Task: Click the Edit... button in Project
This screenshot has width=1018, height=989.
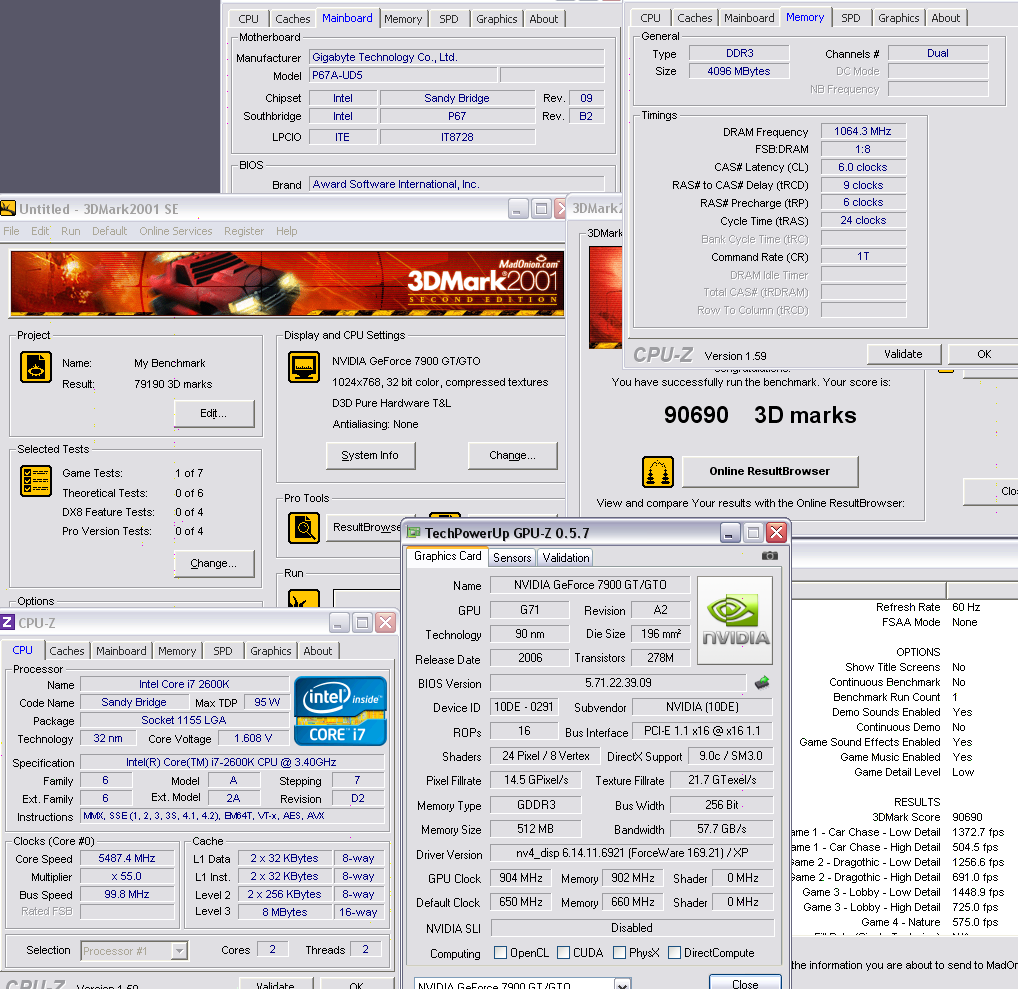Action: point(214,413)
